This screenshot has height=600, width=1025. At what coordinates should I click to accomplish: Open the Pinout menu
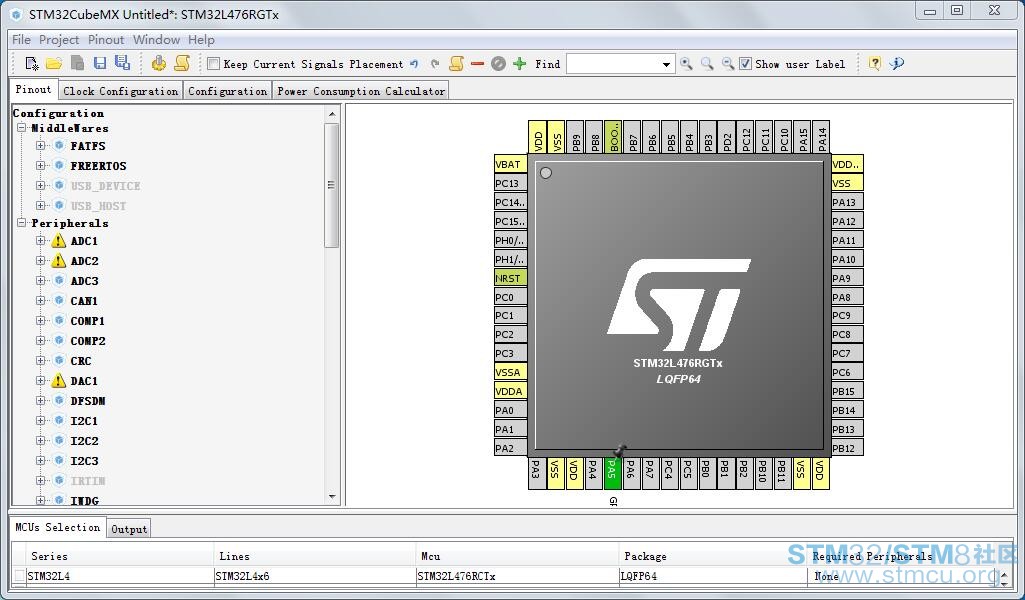pos(106,39)
